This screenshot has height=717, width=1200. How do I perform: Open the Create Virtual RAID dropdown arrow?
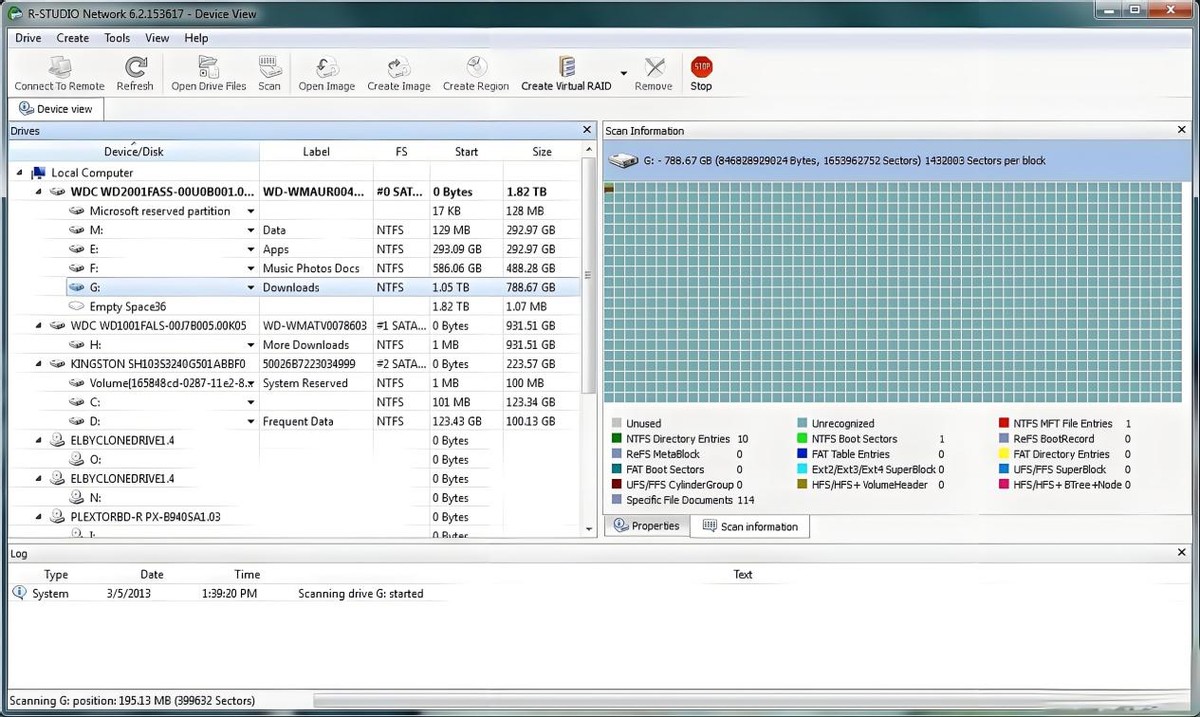tap(624, 73)
